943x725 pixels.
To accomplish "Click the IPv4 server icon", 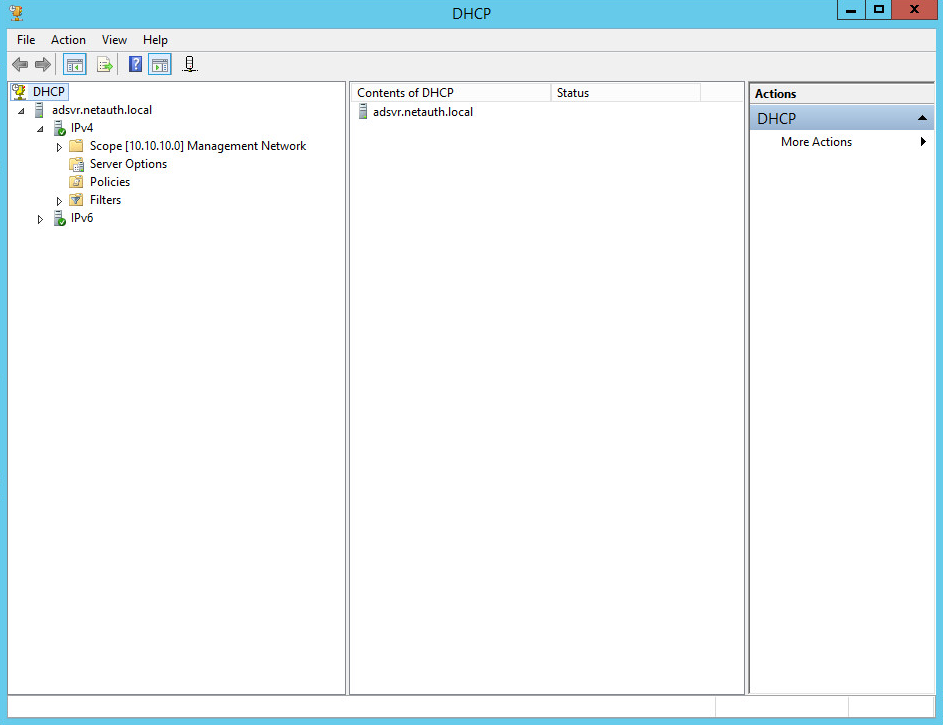I will tap(59, 128).
